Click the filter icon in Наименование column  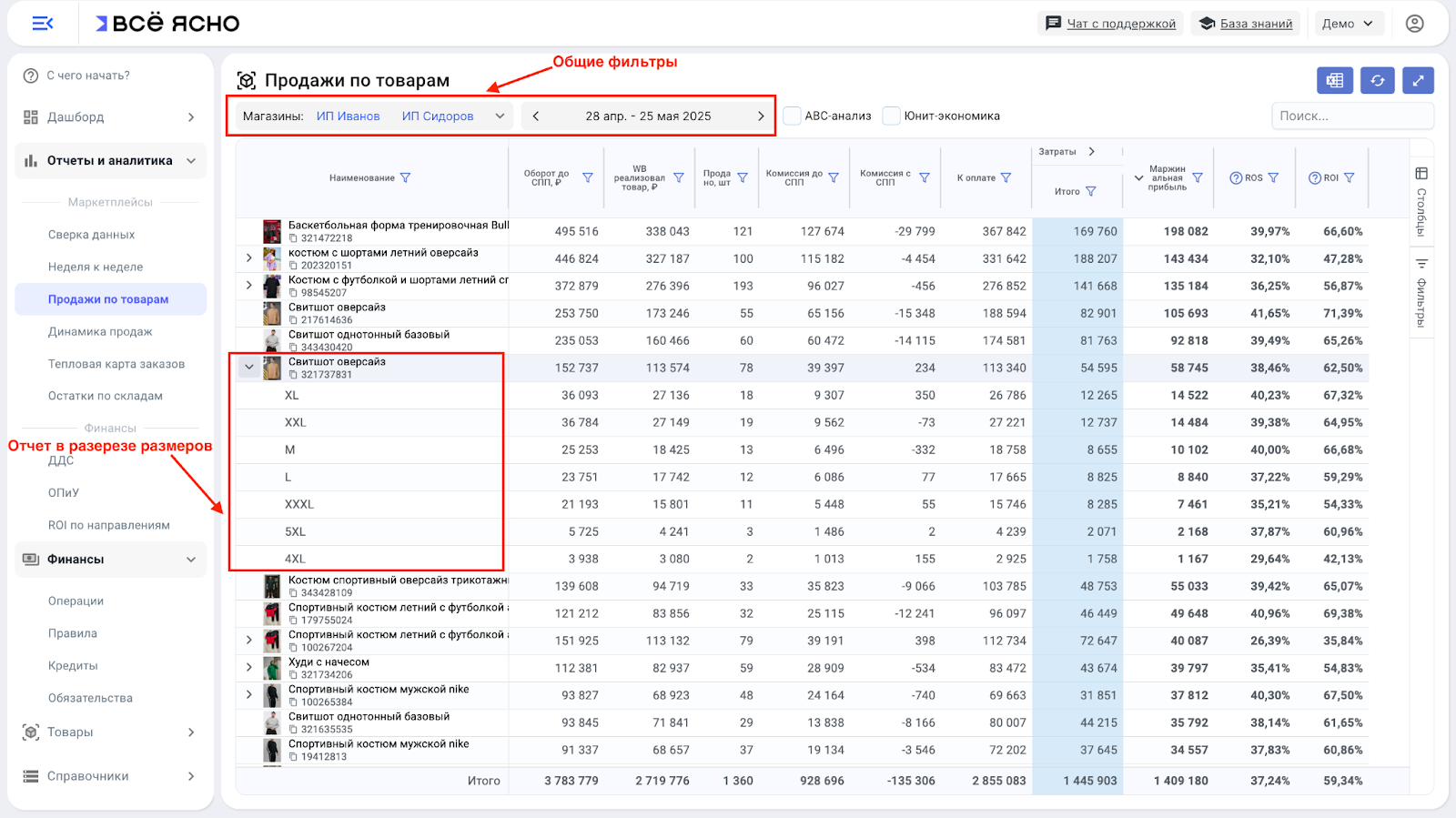pos(406,178)
